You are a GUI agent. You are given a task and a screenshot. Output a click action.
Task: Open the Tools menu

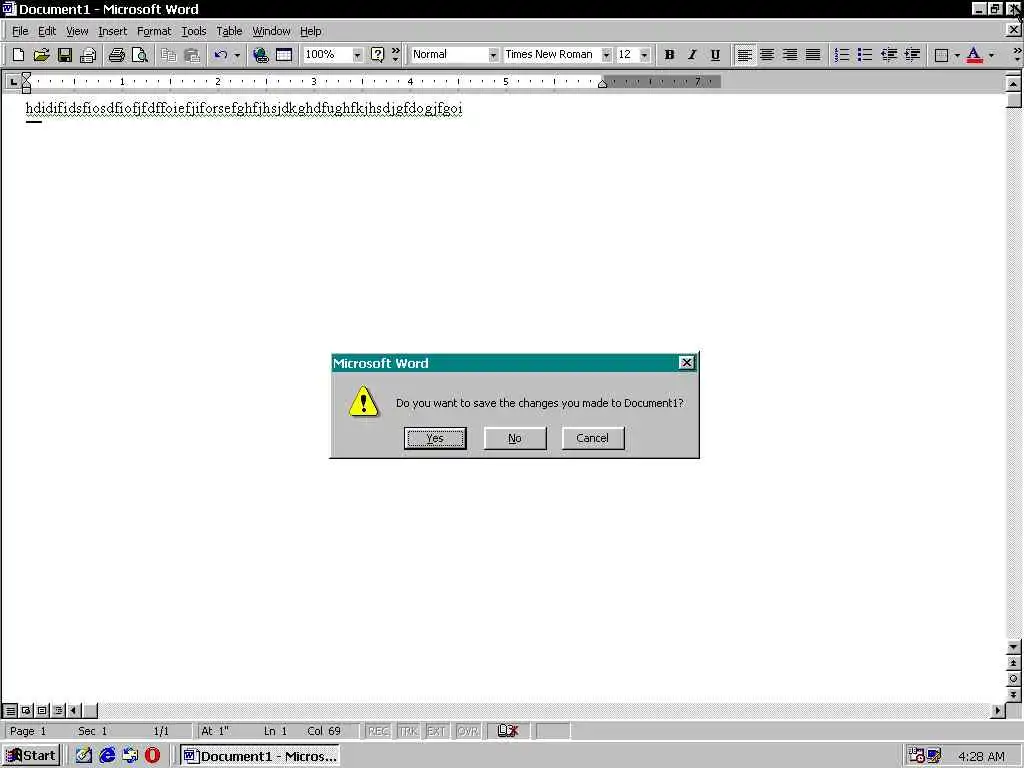pos(193,31)
